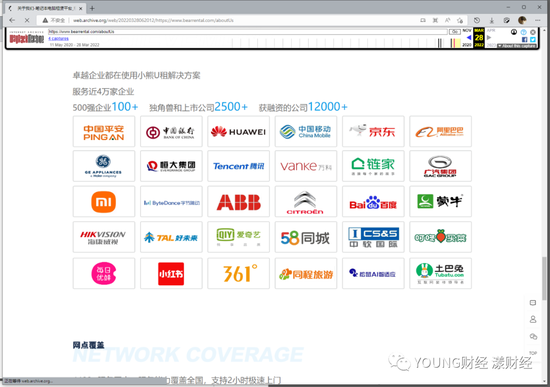Screen dimensions: 550x387
Task: Open the browser settings and more menu
Action: pyautogui.click(x=537, y=20)
